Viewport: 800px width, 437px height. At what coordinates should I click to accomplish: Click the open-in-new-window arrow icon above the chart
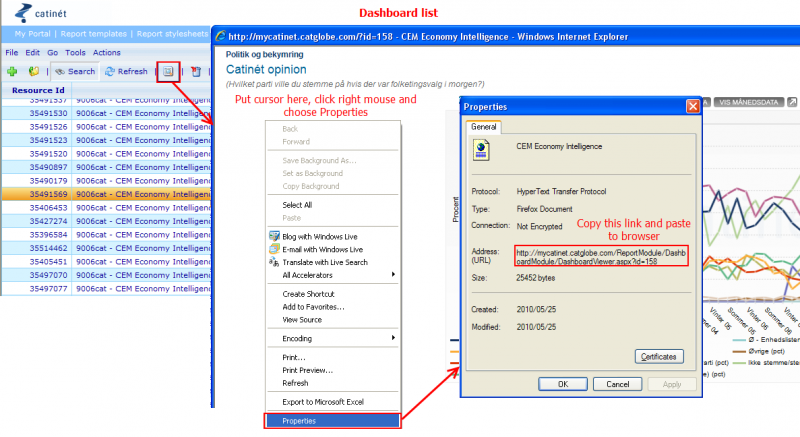tap(792, 102)
